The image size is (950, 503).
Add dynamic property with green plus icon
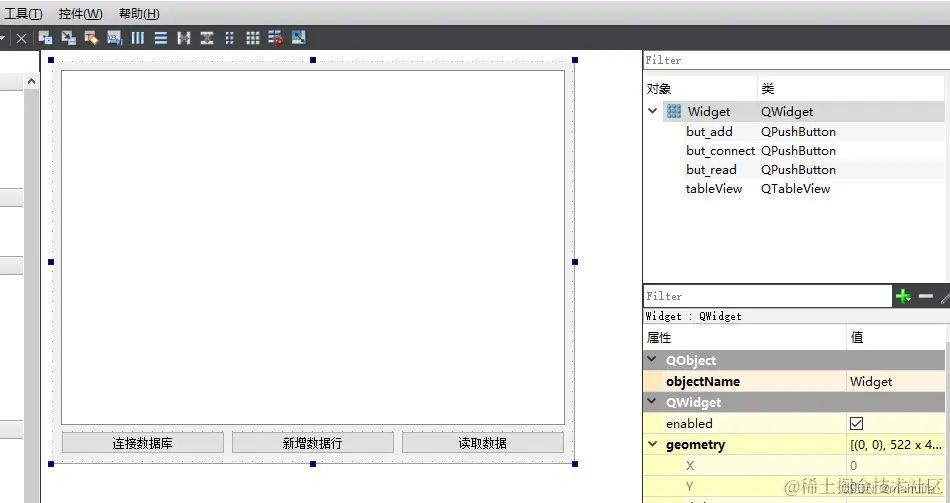(x=903, y=296)
